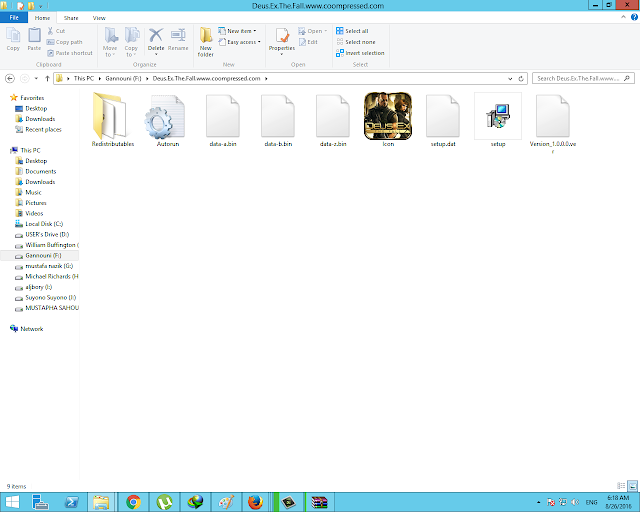Select the Redistributables folder
640x512 pixels.
pyautogui.click(x=113, y=119)
